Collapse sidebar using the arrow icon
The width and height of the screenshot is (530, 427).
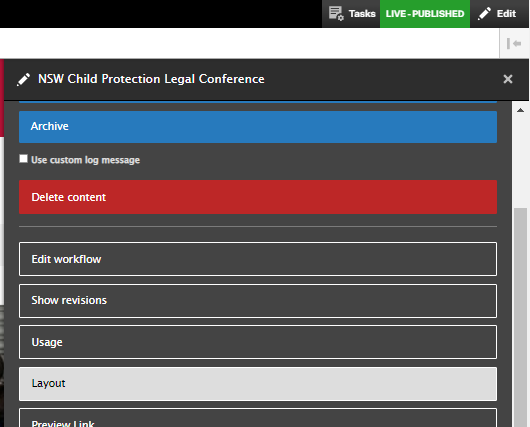click(x=514, y=43)
